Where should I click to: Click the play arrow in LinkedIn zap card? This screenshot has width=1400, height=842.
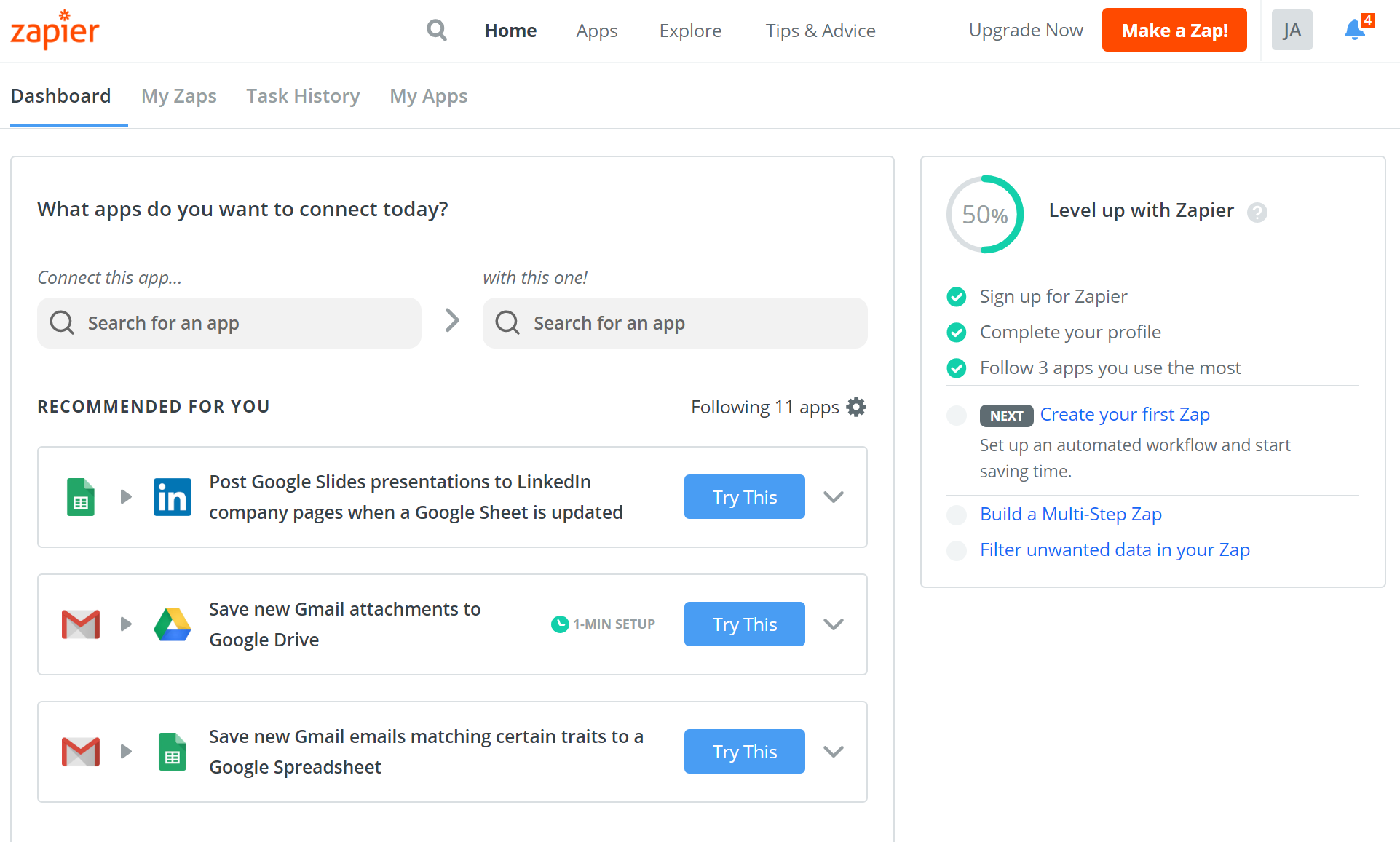tap(127, 497)
